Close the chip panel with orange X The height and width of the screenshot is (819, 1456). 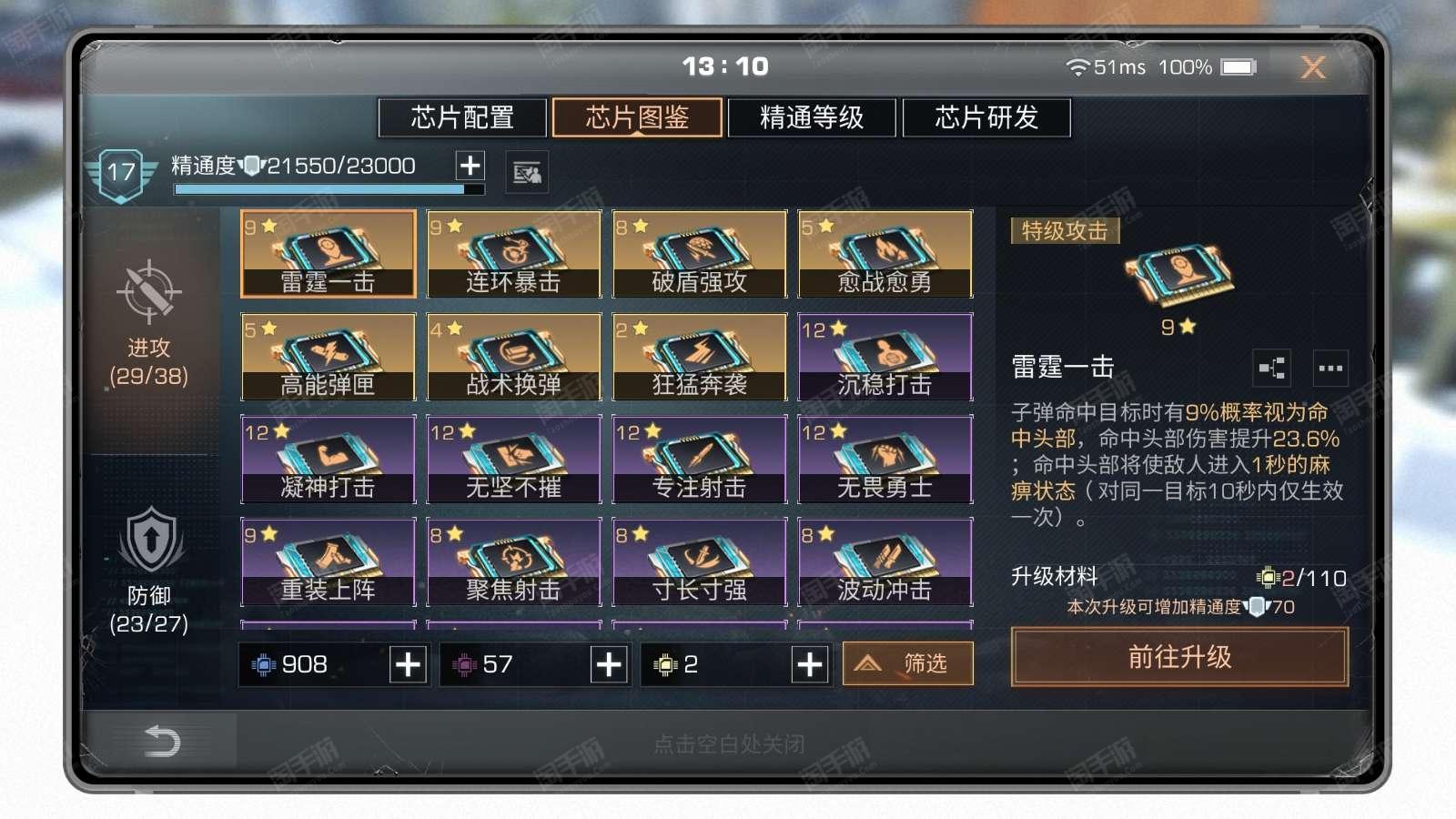[x=1312, y=66]
